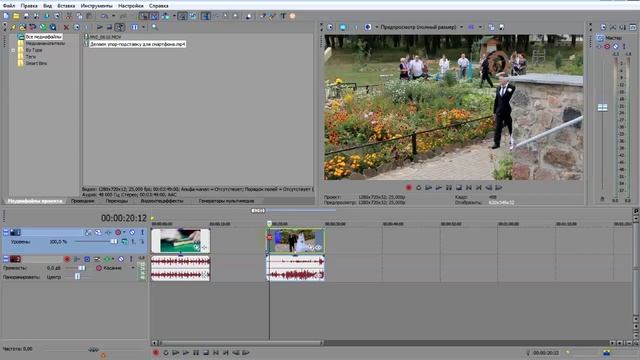
Task: Create a new project via toolbar icon
Action: coord(6,16)
